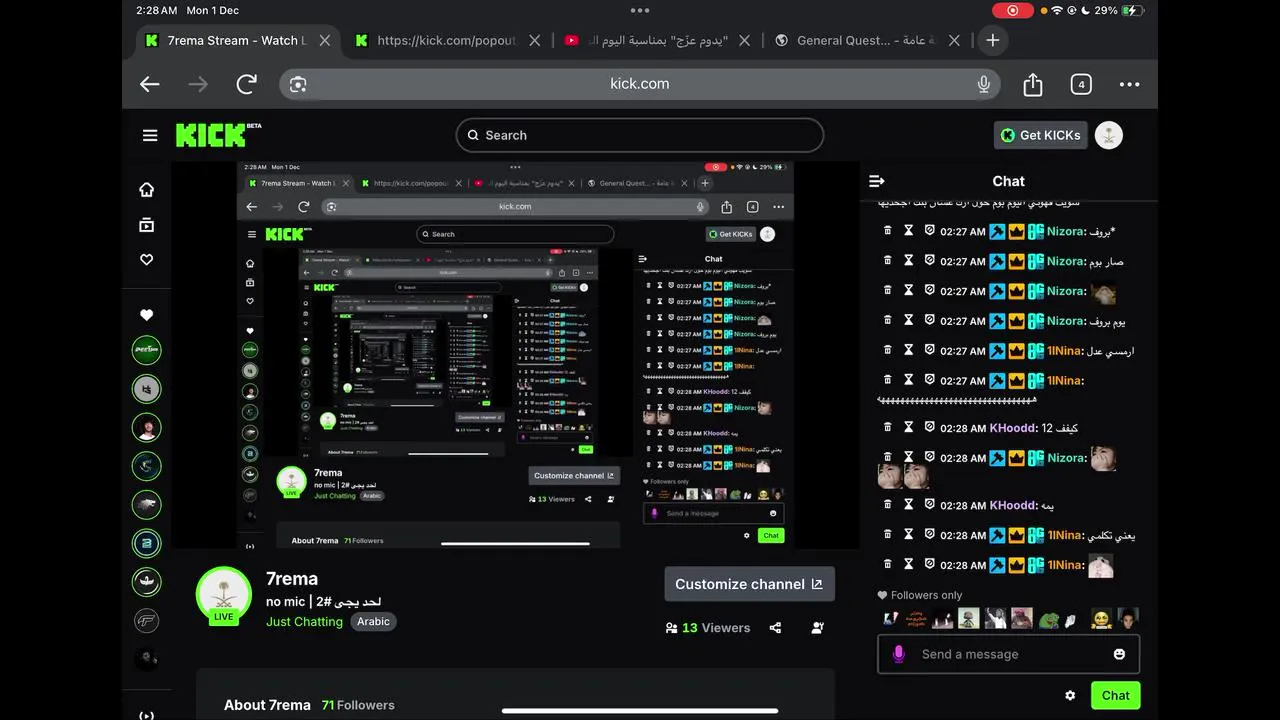1280x720 pixels.
Task: Click the KICK beta logo
Action: click(x=218, y=135)
